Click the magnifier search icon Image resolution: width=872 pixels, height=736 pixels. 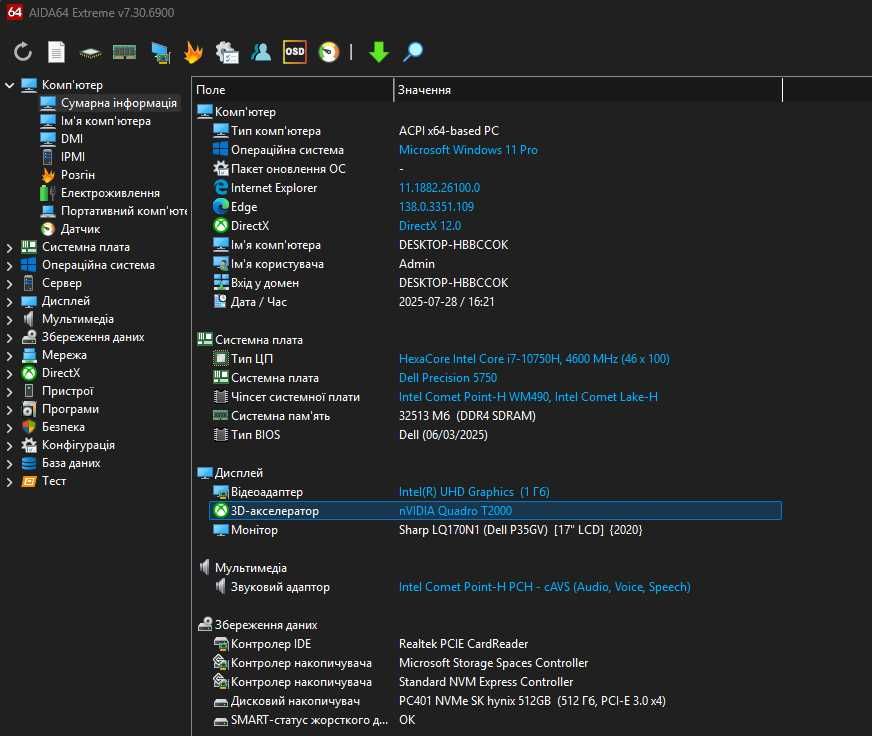413,52
